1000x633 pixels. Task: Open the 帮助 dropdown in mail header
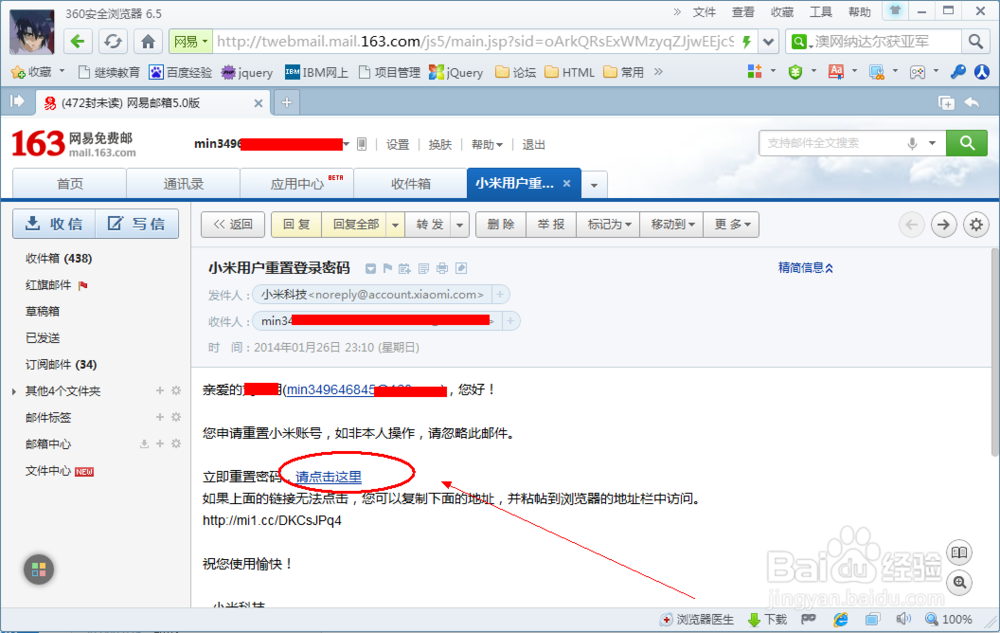point(487,145)
